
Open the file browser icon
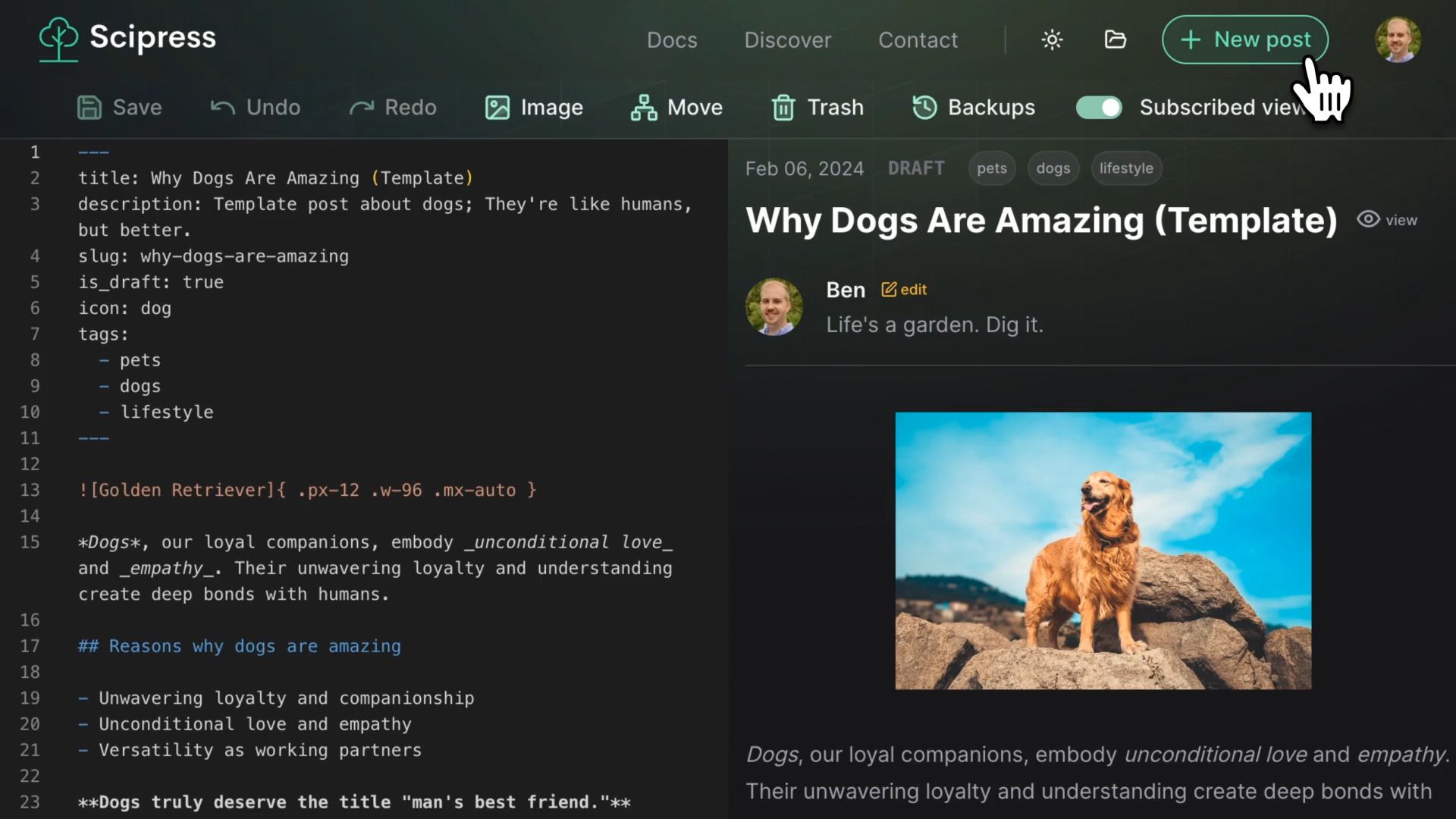point(1115,39)
